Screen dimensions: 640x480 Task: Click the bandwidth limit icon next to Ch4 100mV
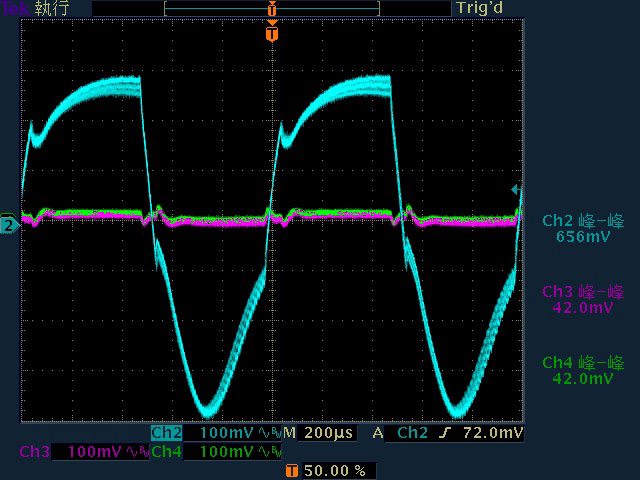pos(270,452)
